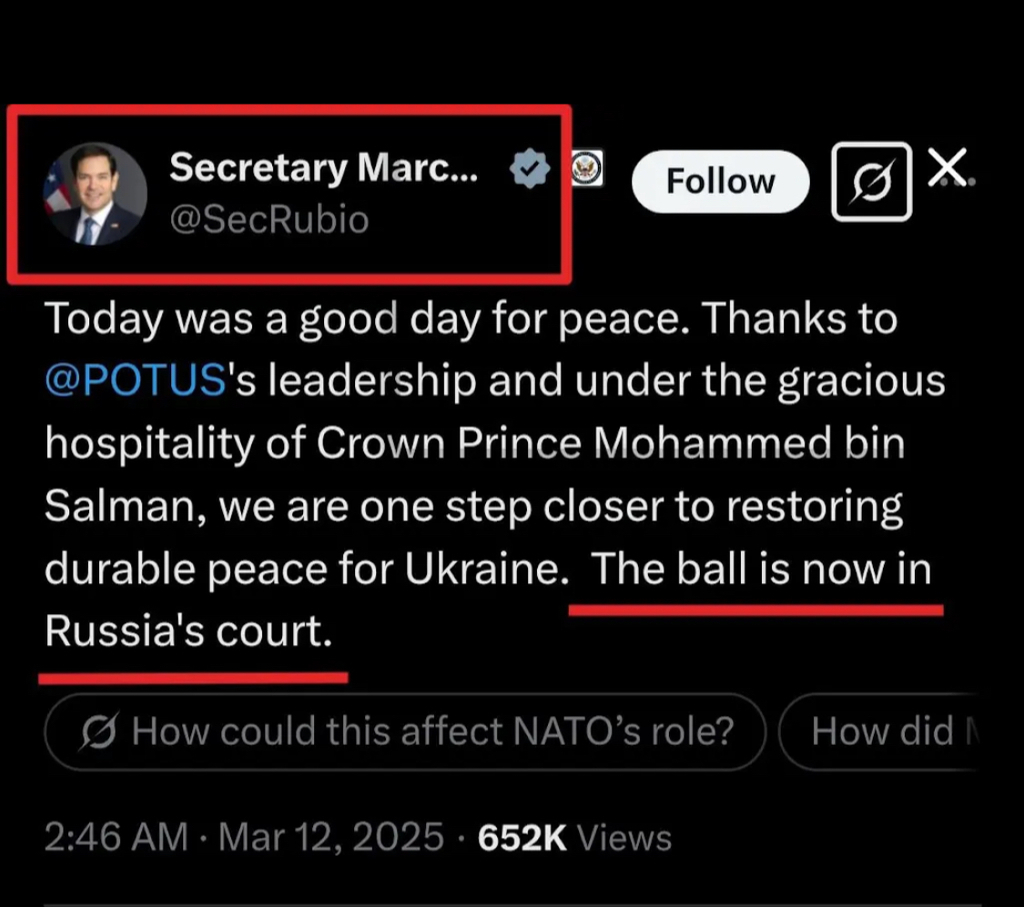This screenshot has width=1024, height=907.
Task: View the 652K Views count
Action: click(574, 837)
